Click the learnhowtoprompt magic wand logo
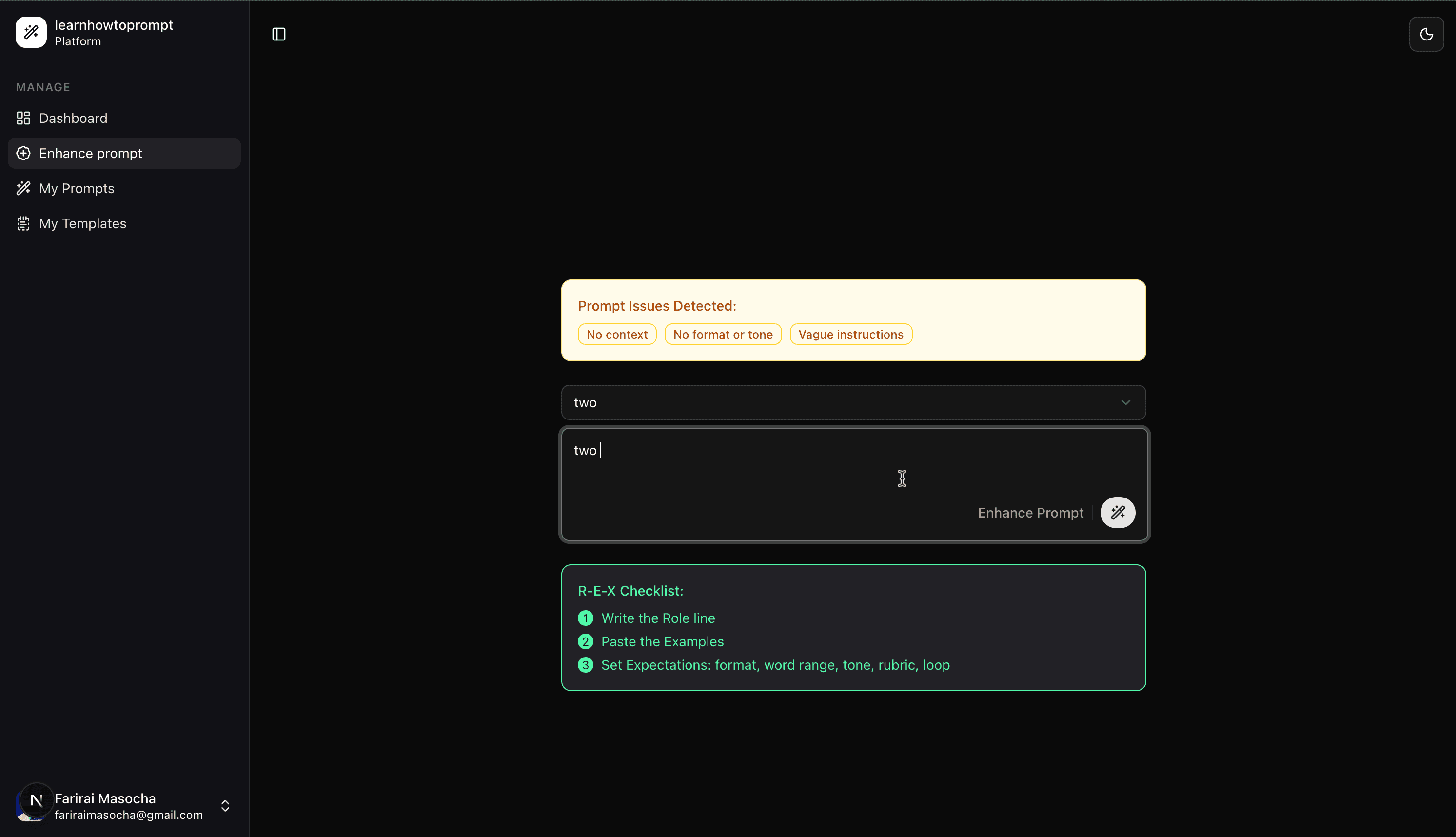Screen dimensions: 1456x837 click(31, 32)
